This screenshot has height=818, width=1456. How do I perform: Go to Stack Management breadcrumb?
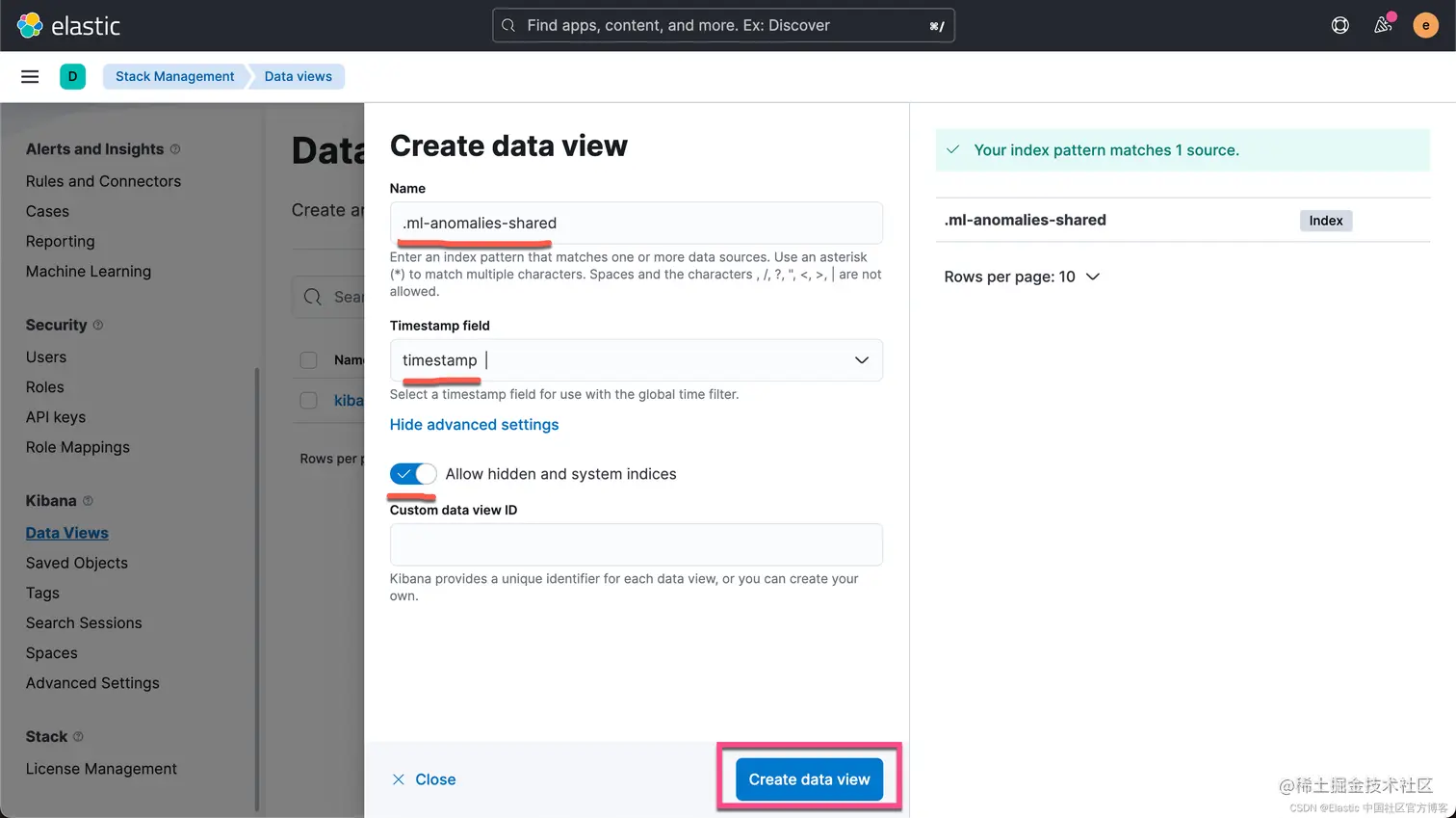(174, 76)
